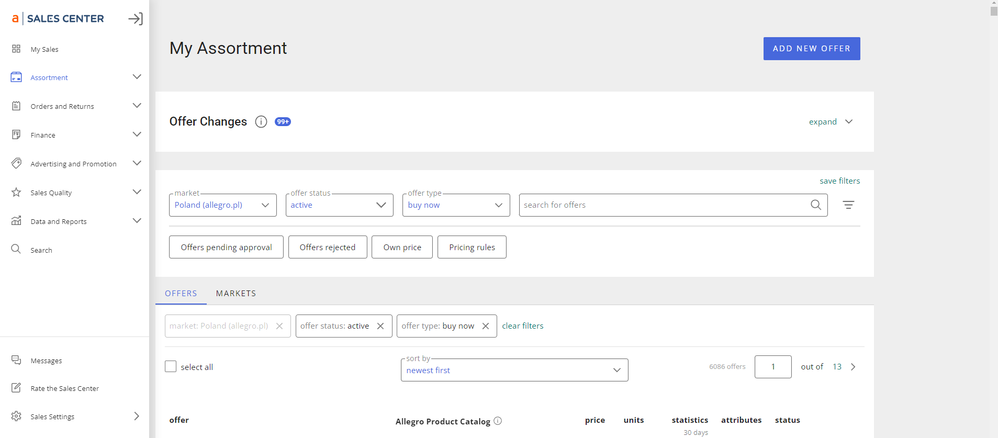Open the offer status dropdown

(x=339, y=205)
